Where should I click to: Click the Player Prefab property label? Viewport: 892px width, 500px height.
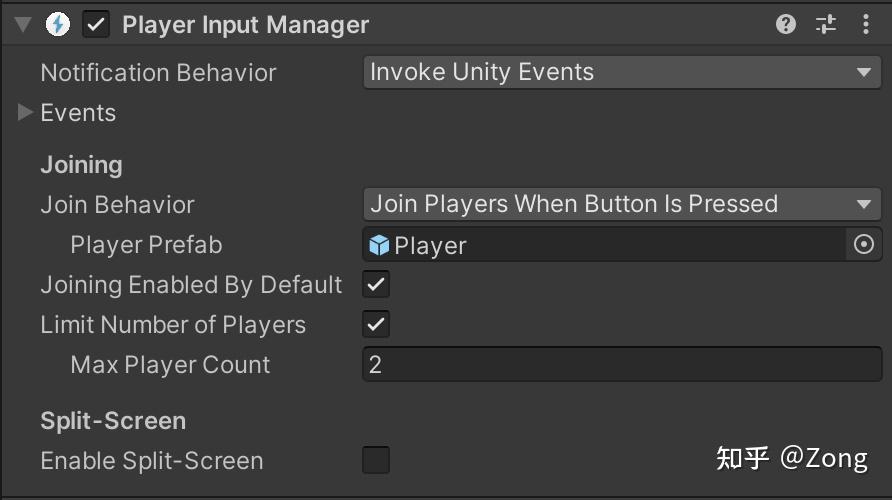coord(146,245)
